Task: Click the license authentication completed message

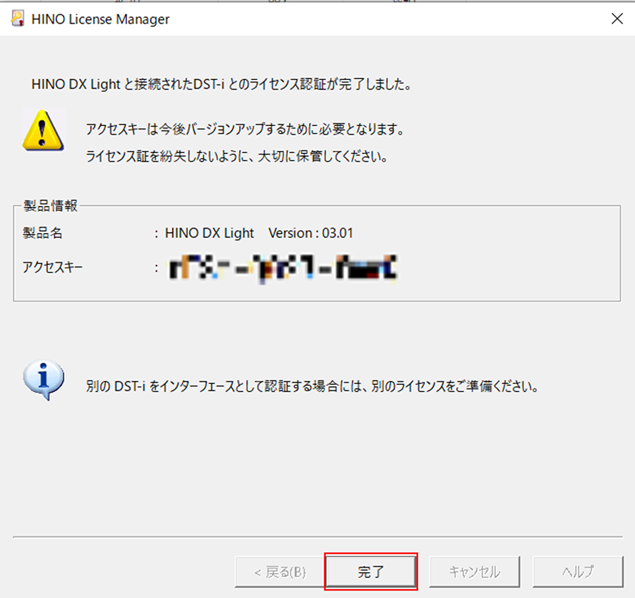Action: point(222,84)
